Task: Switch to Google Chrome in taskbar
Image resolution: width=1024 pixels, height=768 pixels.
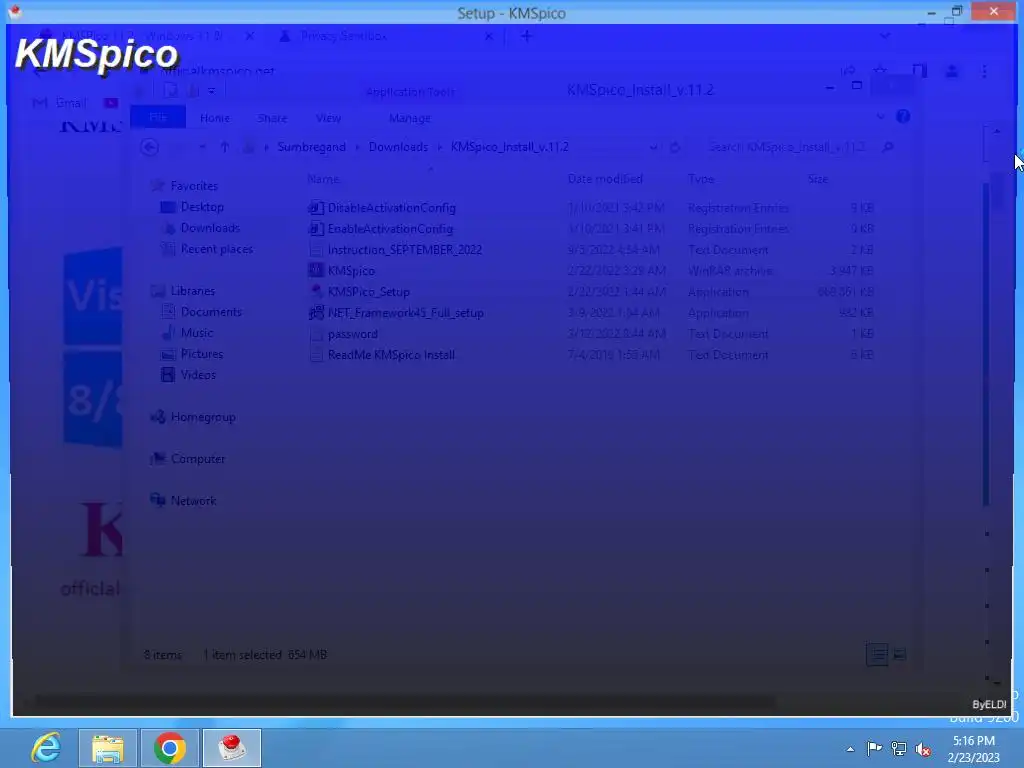Action: (169, 748)
